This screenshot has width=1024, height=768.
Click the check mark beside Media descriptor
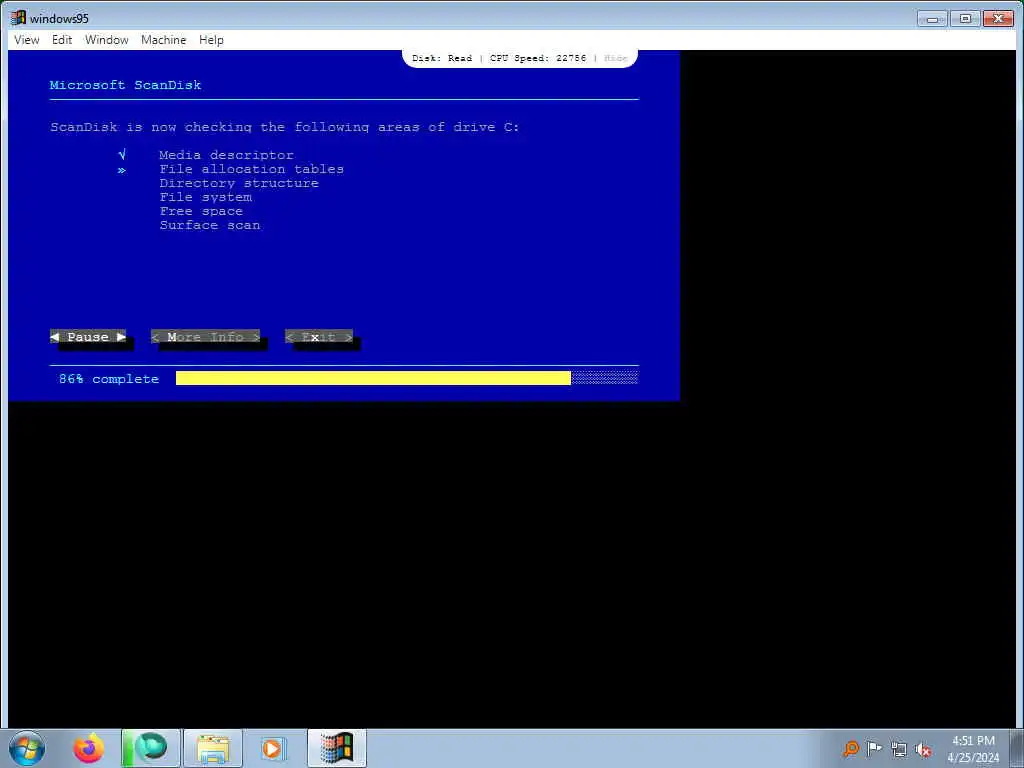click(122, 155)
